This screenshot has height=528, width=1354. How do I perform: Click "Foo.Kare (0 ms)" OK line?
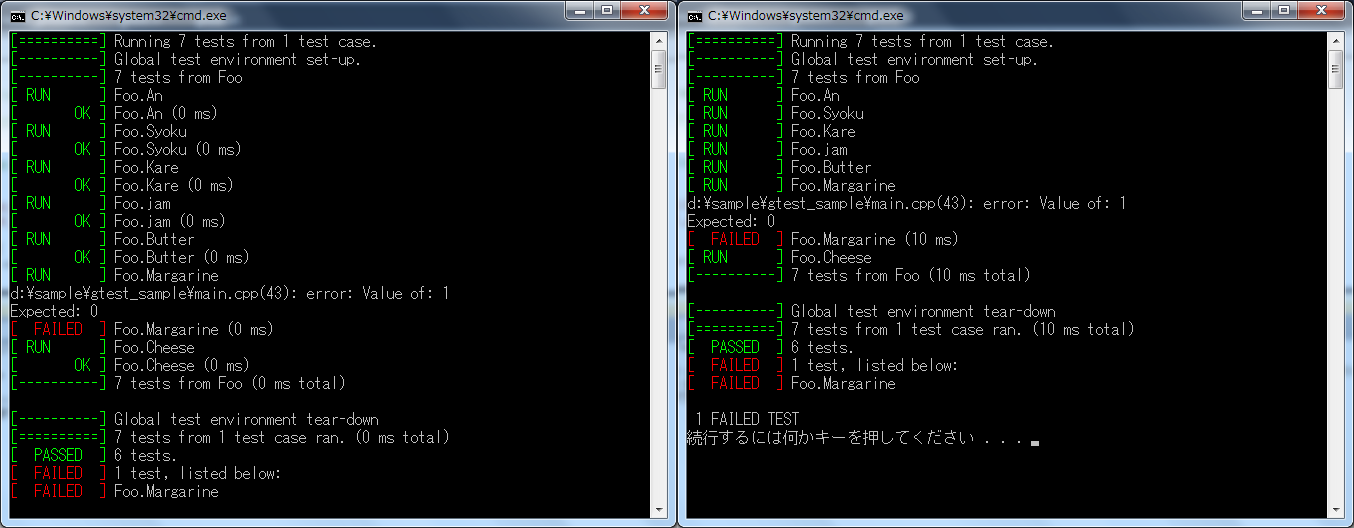(122, 185)
